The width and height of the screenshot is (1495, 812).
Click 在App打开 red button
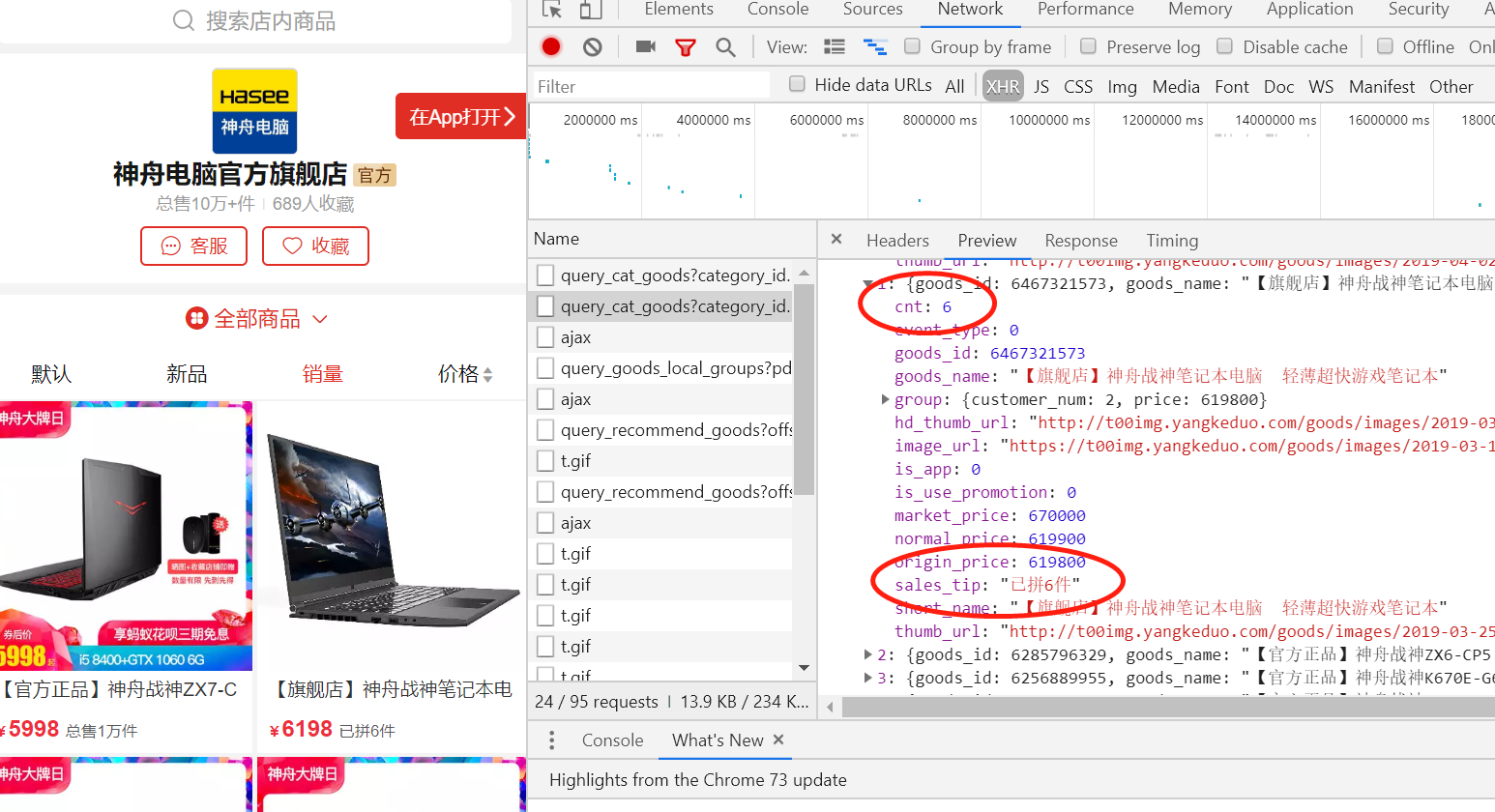(x=461, y=116)
